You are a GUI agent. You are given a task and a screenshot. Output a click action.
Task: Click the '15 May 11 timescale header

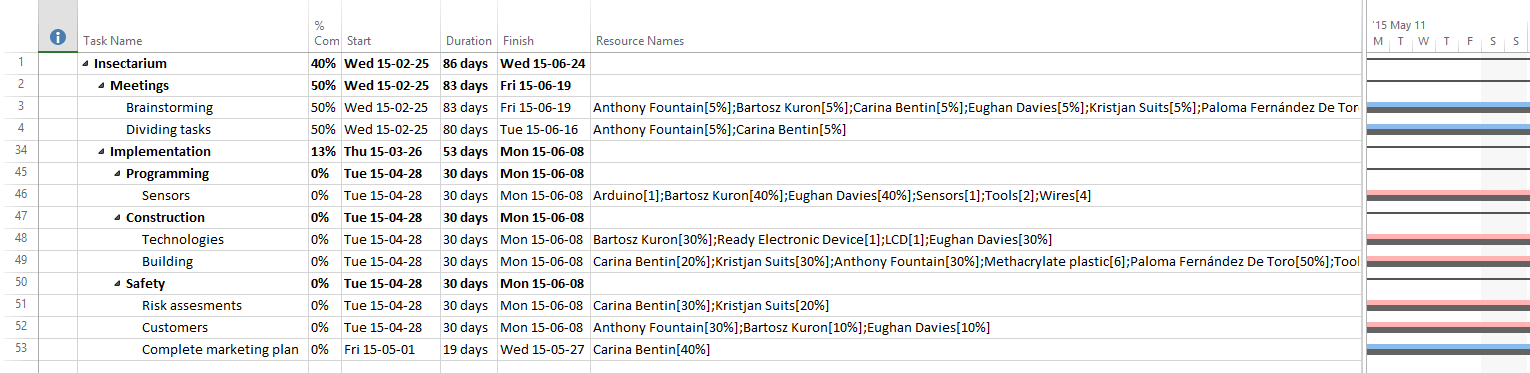coord(1398,25)
